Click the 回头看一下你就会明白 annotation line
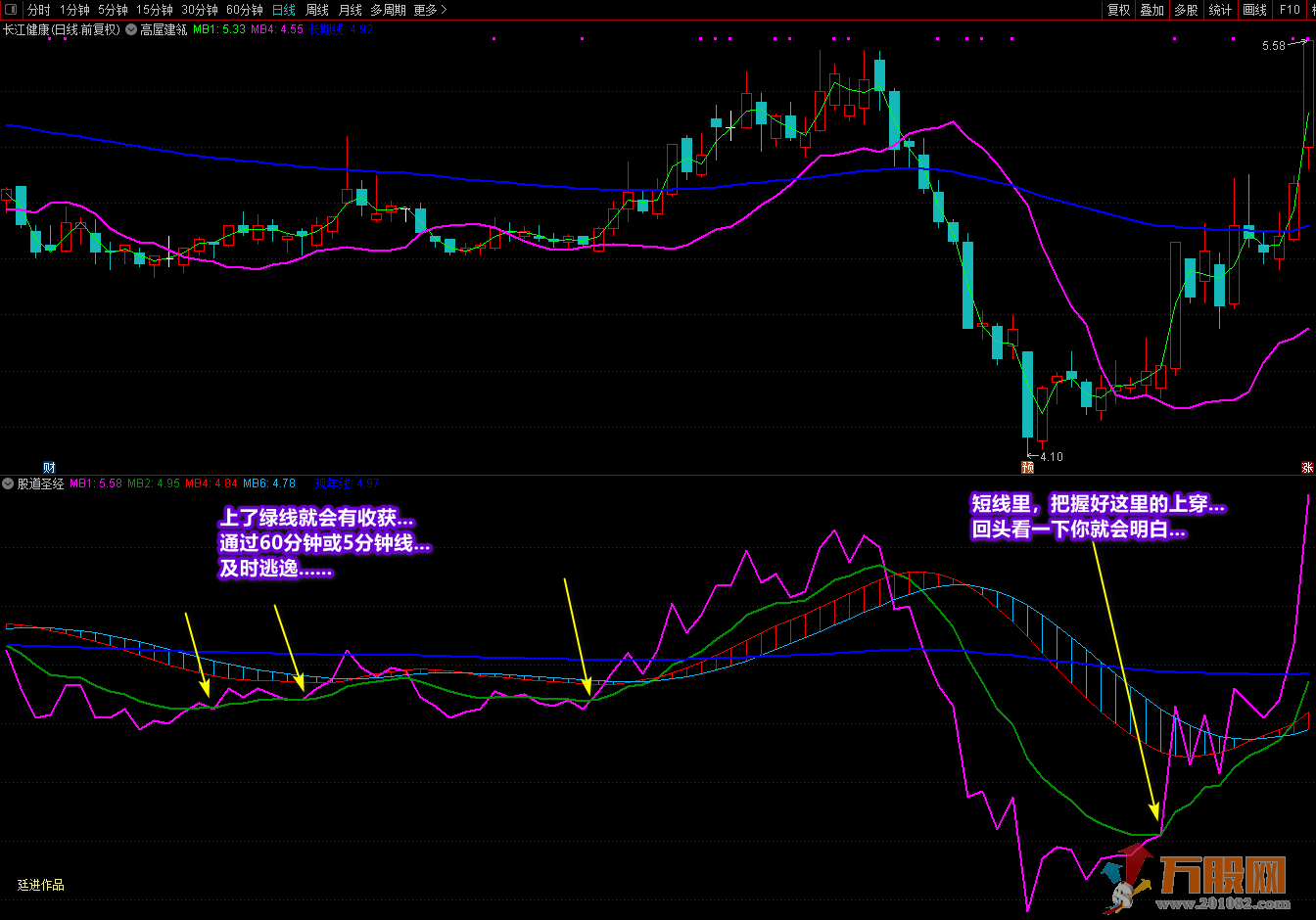The width and height of the screenshot is (1316, 920). point(1078,530)
